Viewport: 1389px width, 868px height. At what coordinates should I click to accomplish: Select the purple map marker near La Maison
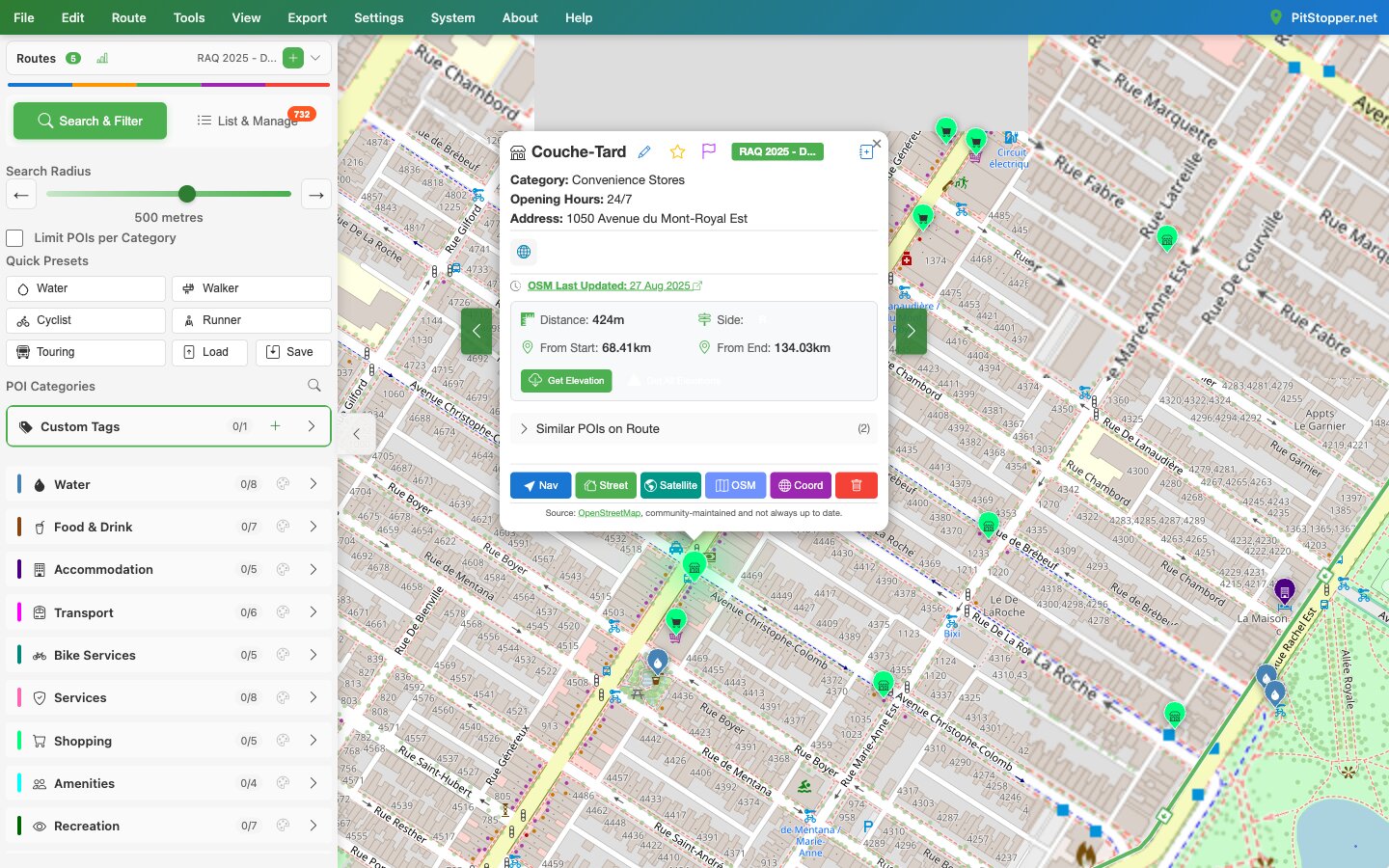pyautogui.click(x=1284, y=589)
